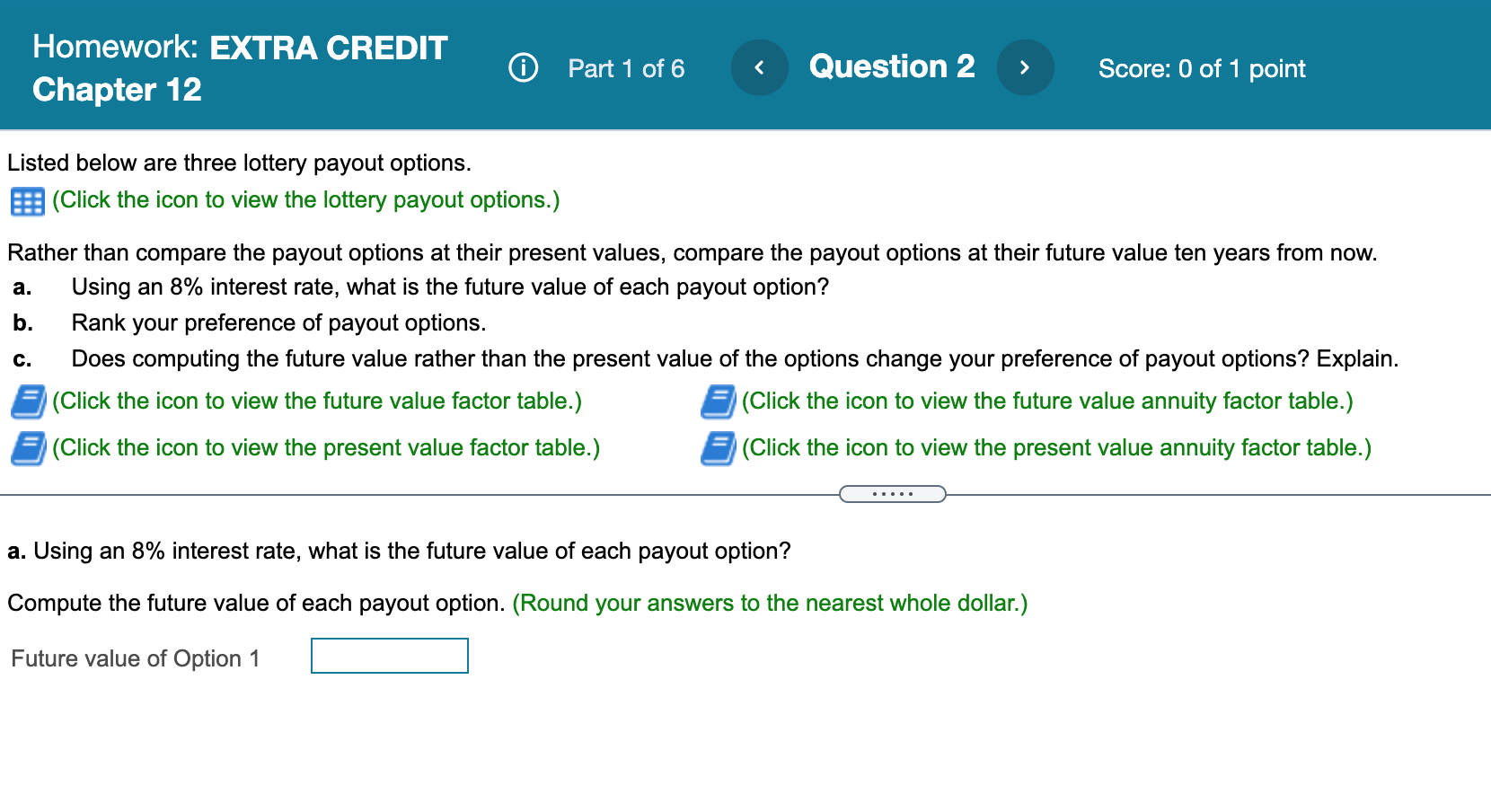
Task: Open the lottery payout options link
Action: click(305, 200)
